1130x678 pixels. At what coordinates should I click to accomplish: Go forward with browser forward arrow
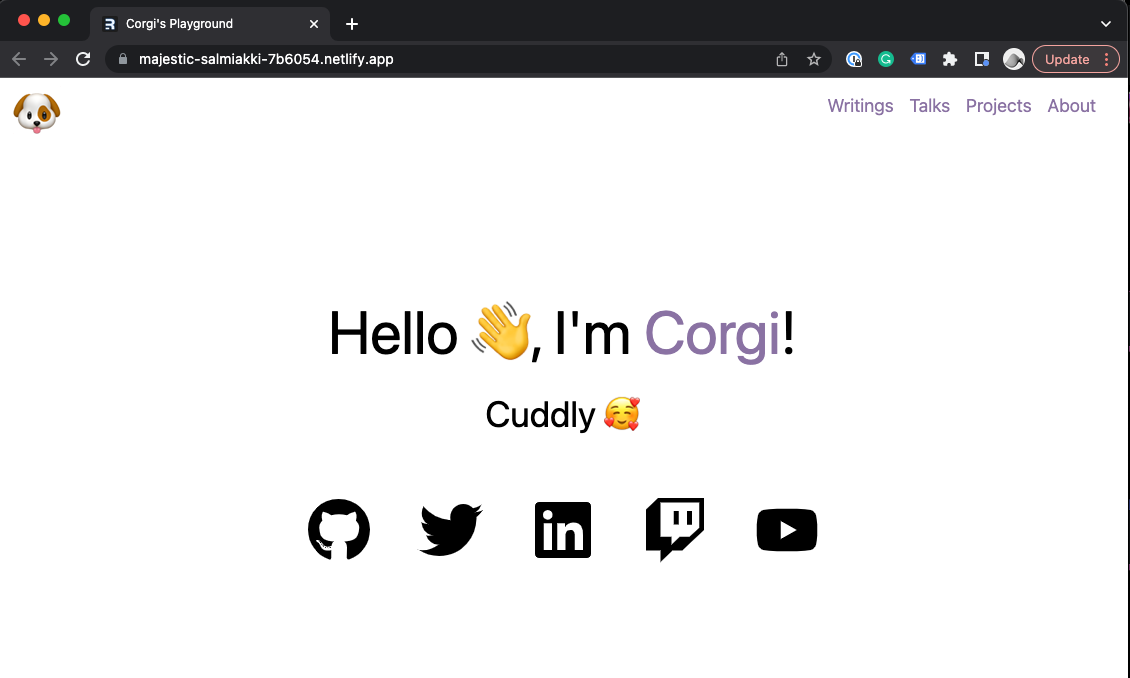(x=51, y=59)
